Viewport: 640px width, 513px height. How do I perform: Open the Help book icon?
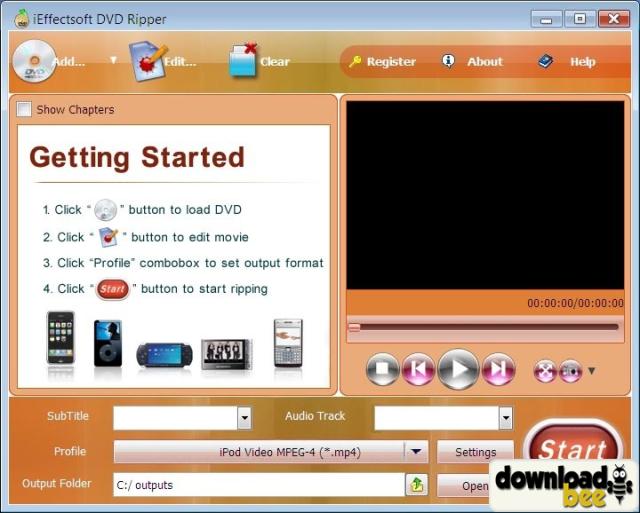545,61
